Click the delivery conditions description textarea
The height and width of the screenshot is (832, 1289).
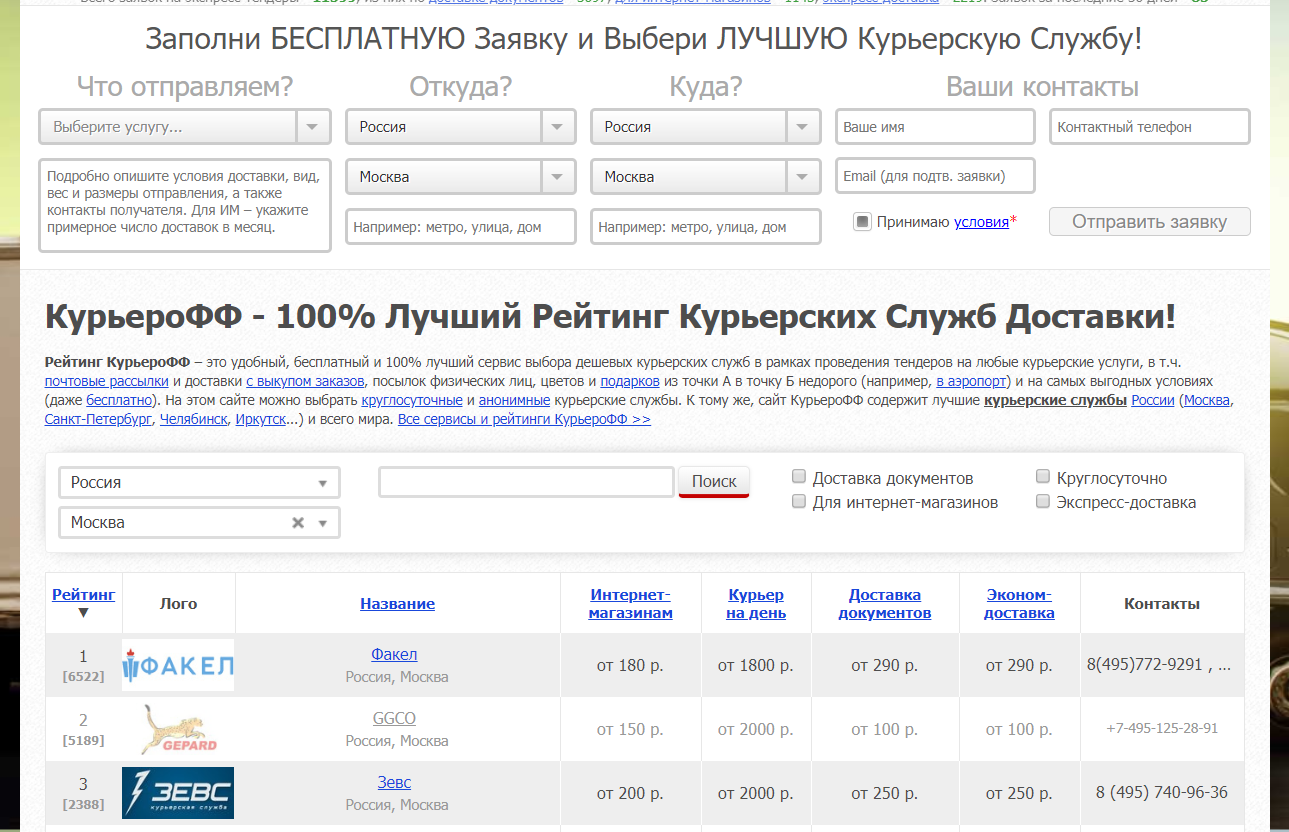coord(184,204)
